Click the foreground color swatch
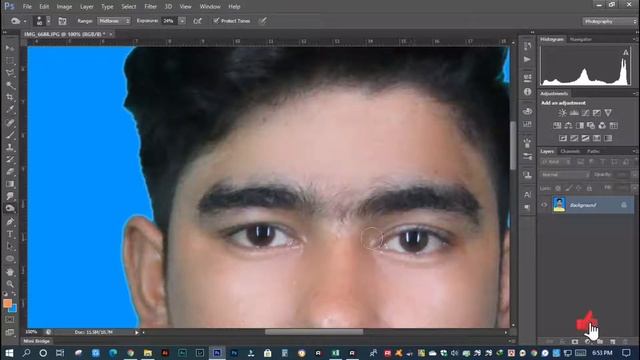Image resolution: width=640 pixels, height=360 pixels. tap(7, 303)
